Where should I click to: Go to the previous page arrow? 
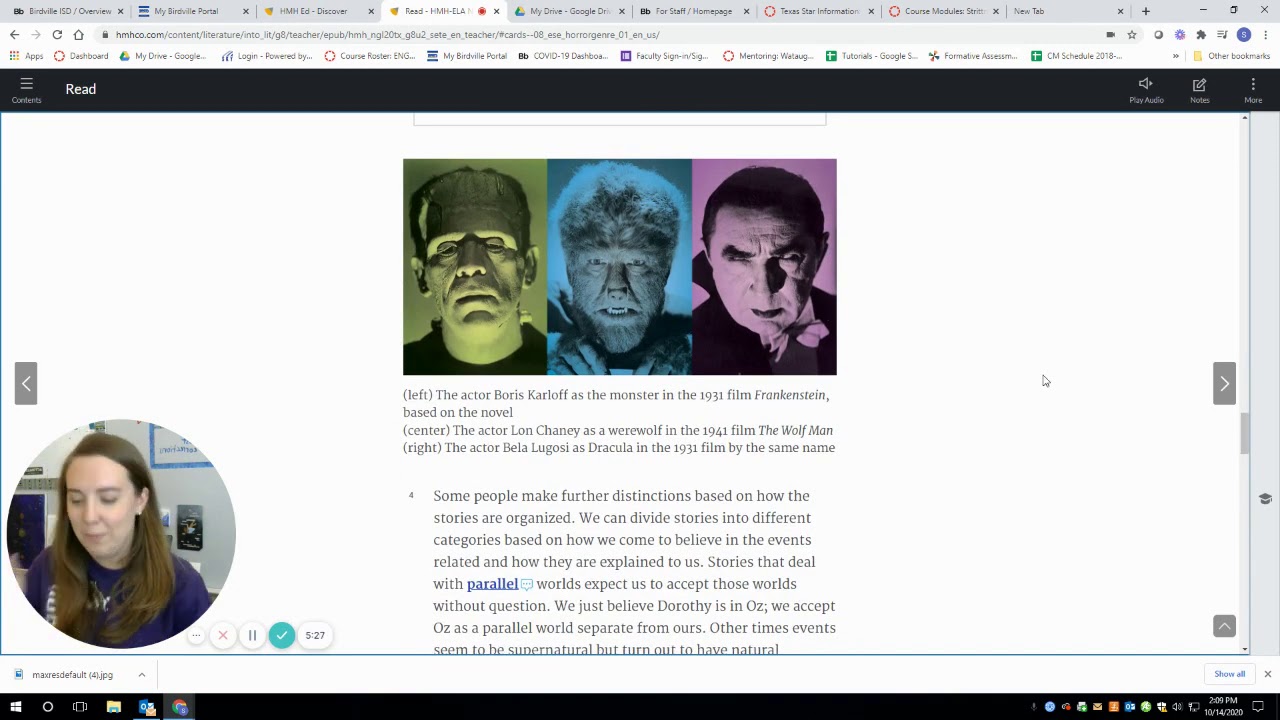(26, 383)
